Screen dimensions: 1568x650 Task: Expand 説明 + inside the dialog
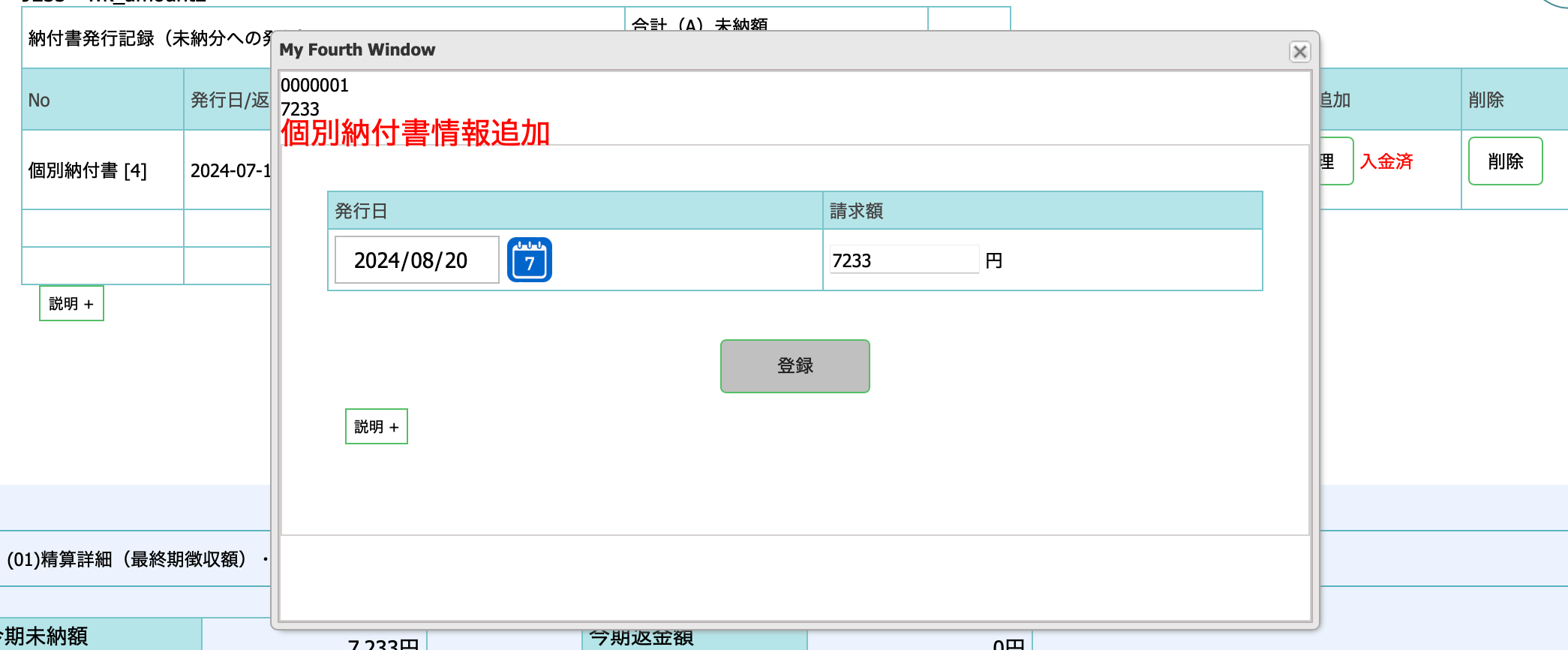click(x=376, y=426)
